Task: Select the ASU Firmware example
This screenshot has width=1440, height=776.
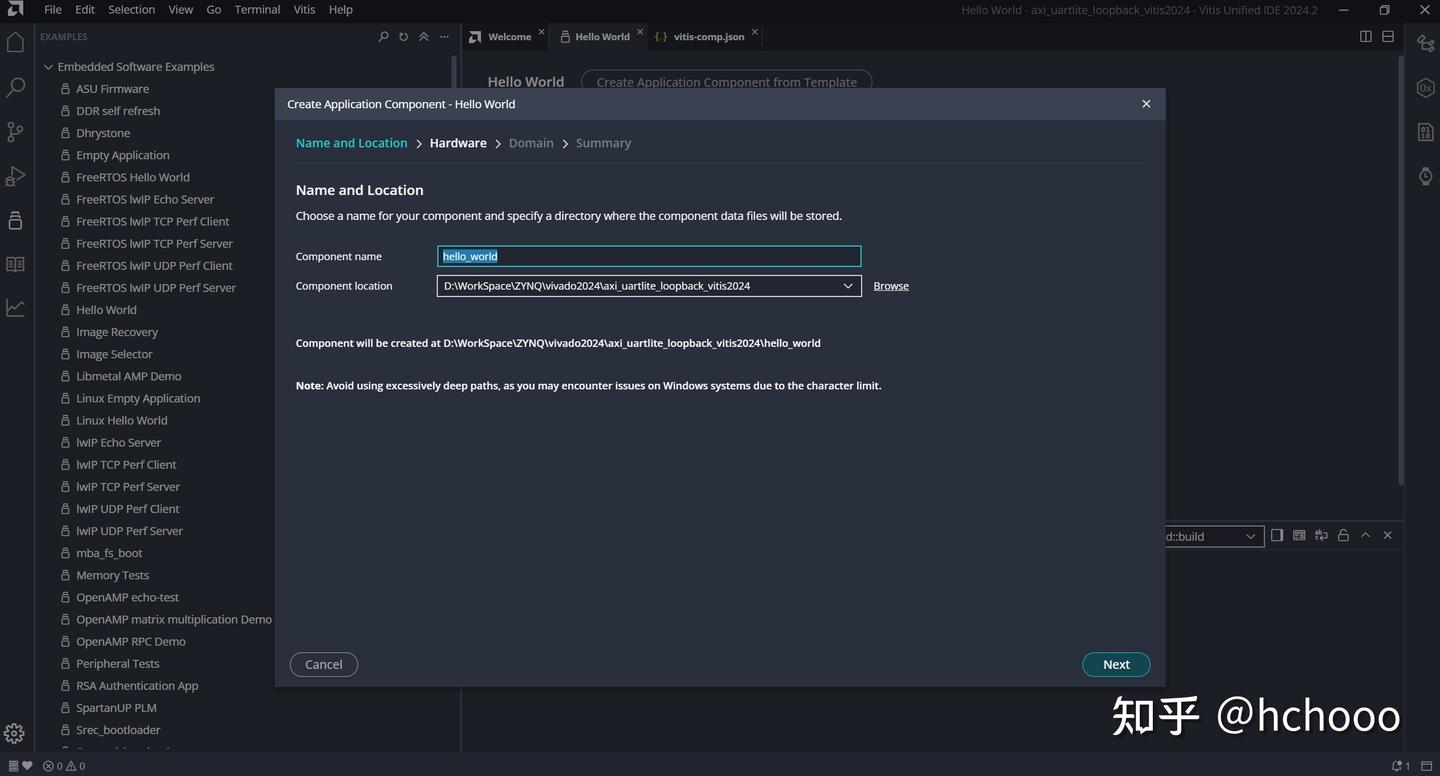Action: point(112,89)
